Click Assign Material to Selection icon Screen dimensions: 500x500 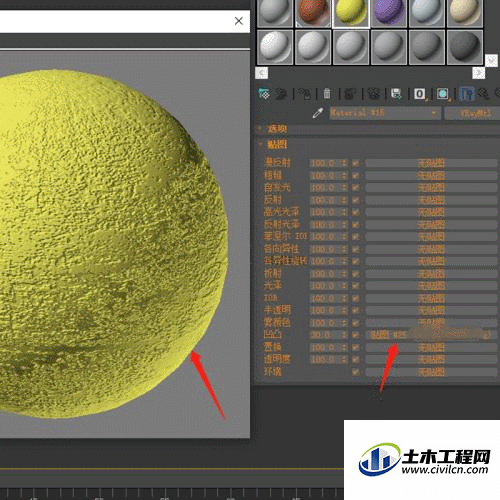coord(304,94)
